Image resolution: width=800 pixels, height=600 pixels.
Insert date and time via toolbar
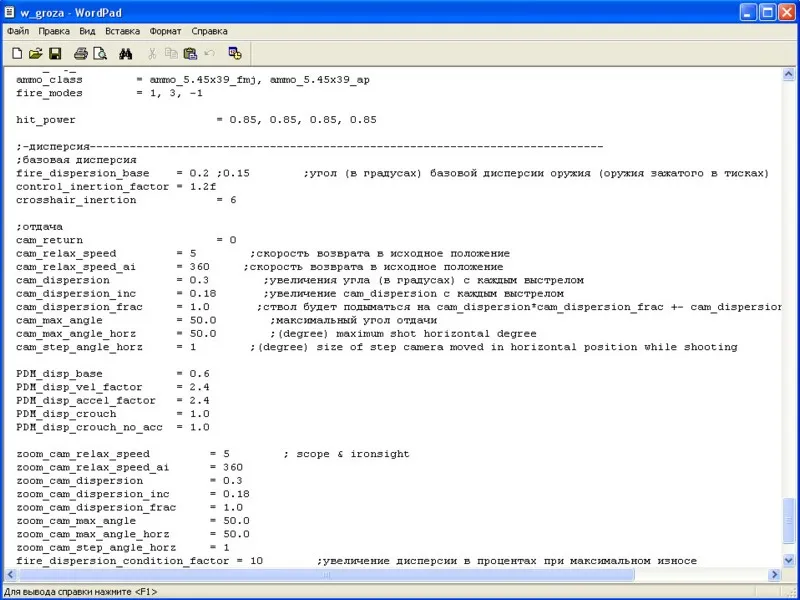pos(234,53)
